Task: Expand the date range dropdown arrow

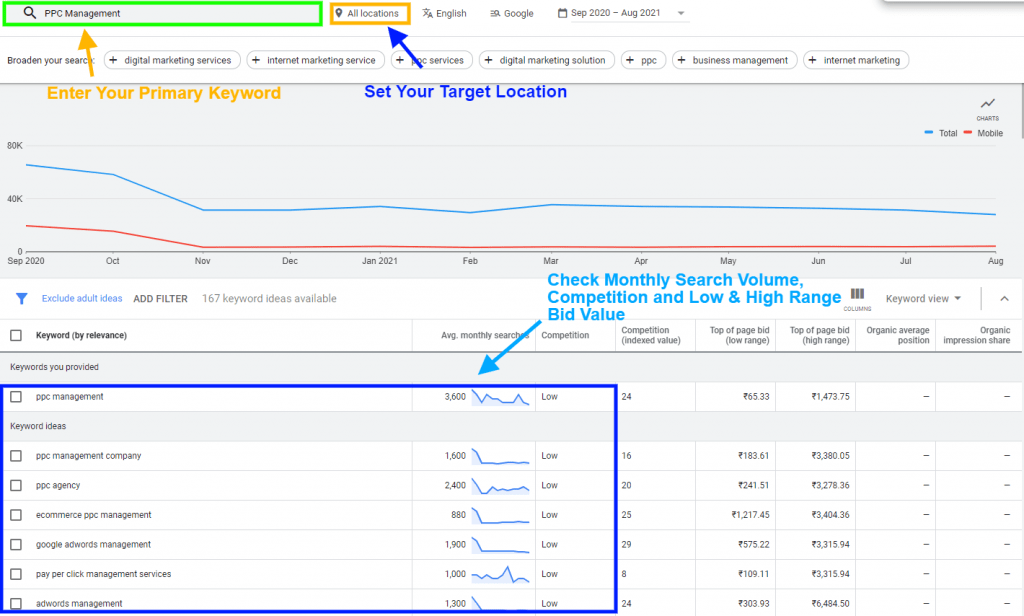Action: coord(682,14)
